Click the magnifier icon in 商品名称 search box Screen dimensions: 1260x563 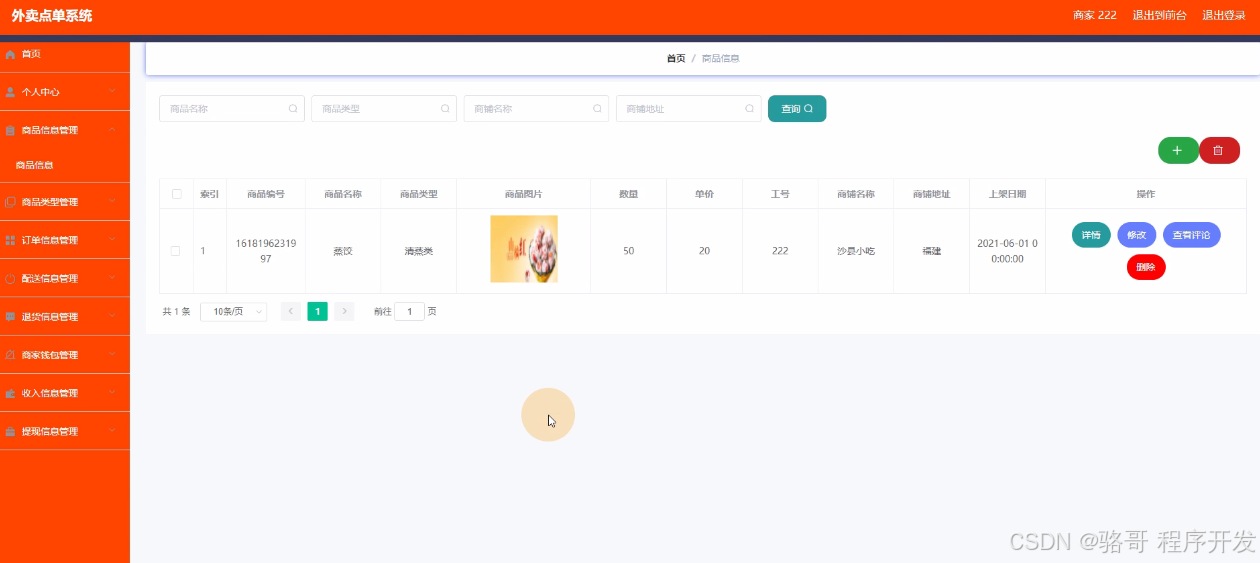click(x=293, y=109)
